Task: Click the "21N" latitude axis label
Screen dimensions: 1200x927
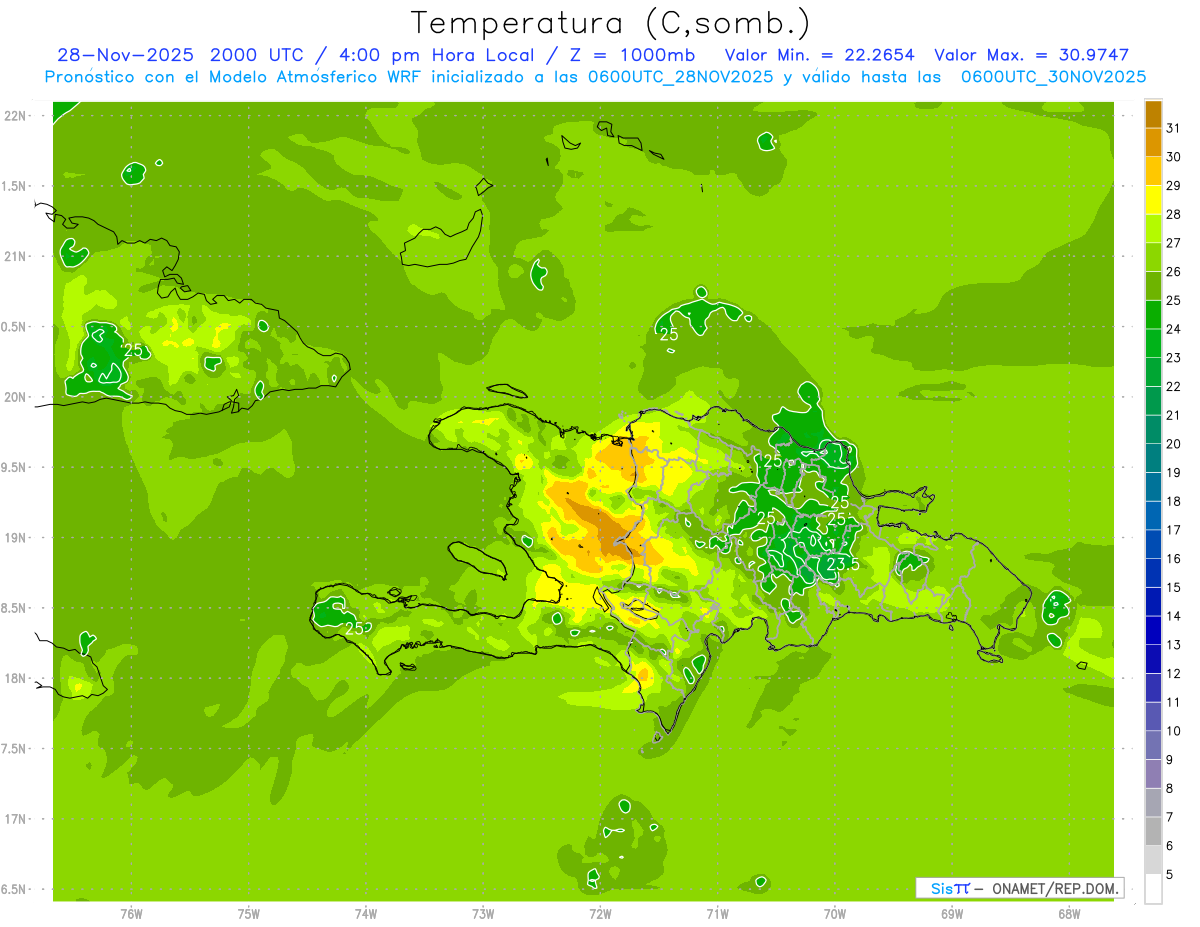Action: (15, 256)
